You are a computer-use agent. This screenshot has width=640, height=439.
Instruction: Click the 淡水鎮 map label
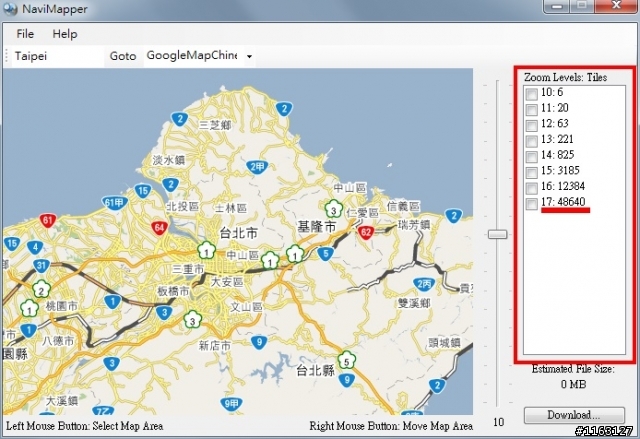tap(168, 160)
